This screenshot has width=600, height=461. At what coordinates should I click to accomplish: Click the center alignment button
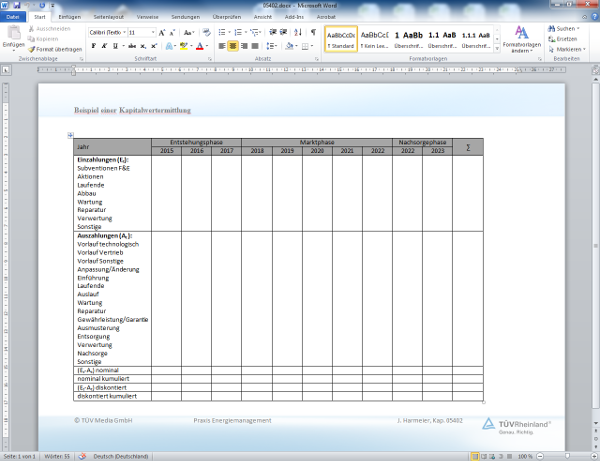click(233, 46)
